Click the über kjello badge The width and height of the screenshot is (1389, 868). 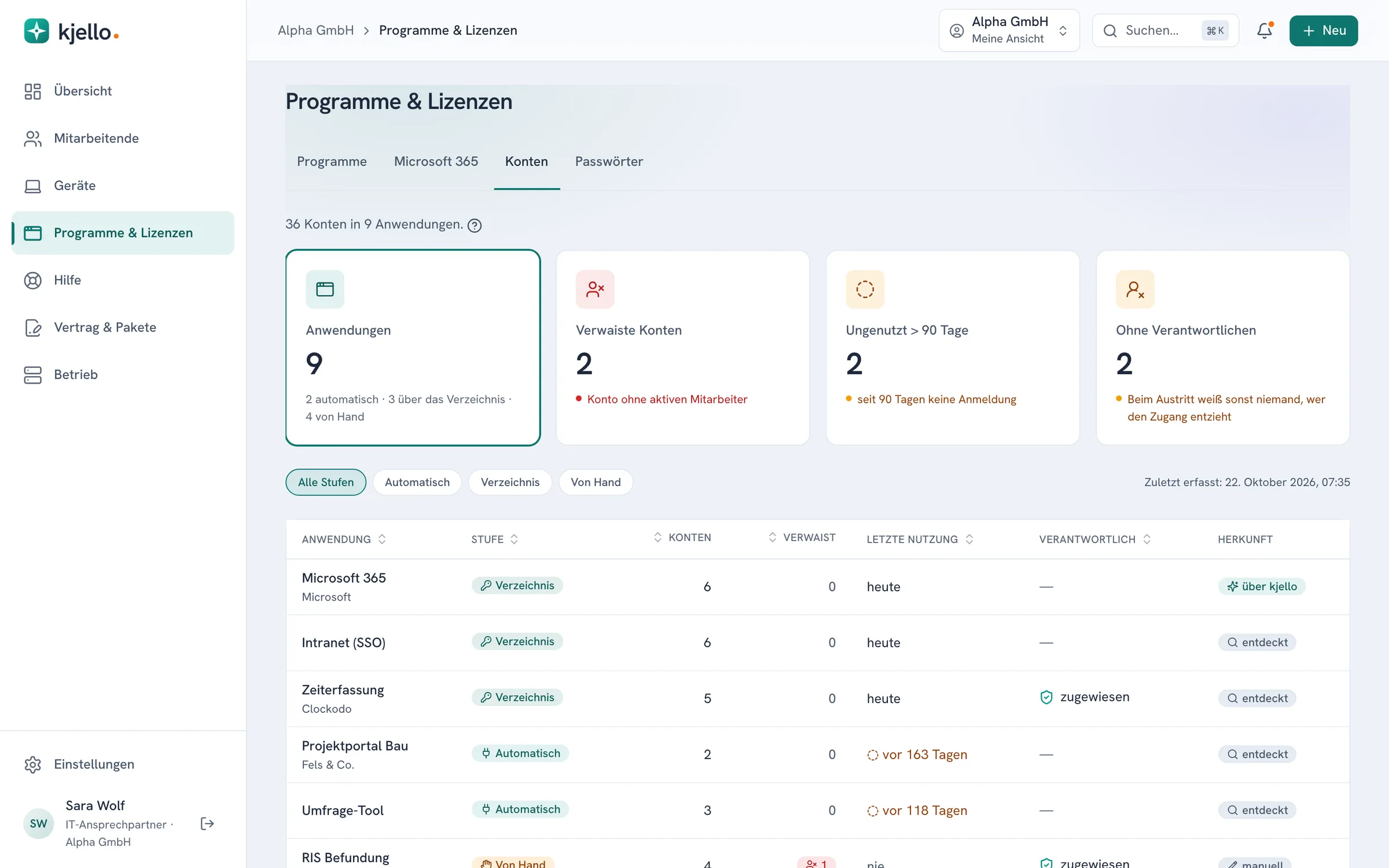tap(1261, 587)
